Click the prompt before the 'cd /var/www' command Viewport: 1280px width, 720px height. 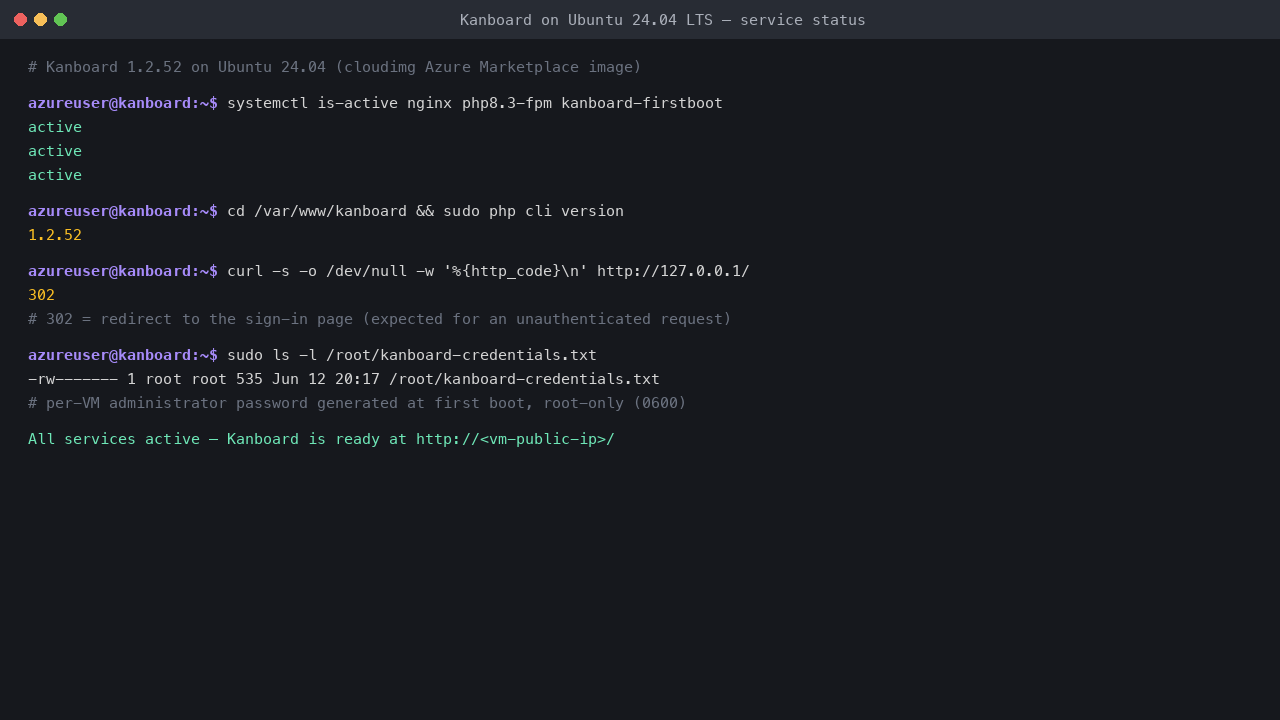pyautogui.click(x=123, y=211)
